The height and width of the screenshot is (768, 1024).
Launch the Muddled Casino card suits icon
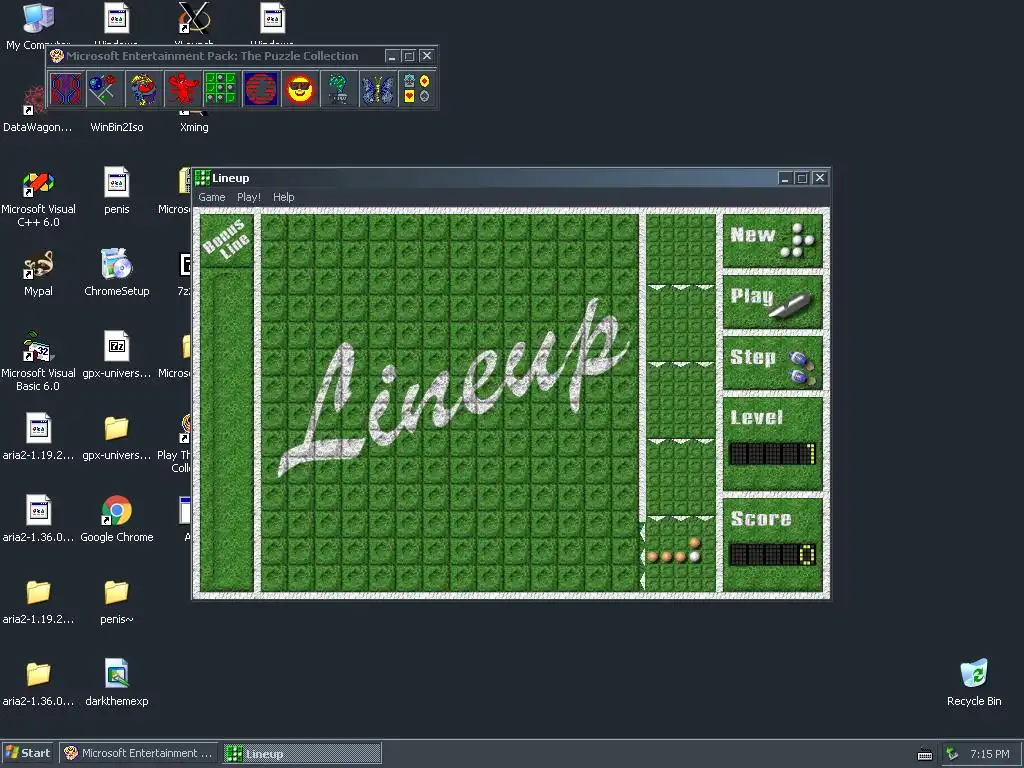pyautogui.click(x=417, y=89)
